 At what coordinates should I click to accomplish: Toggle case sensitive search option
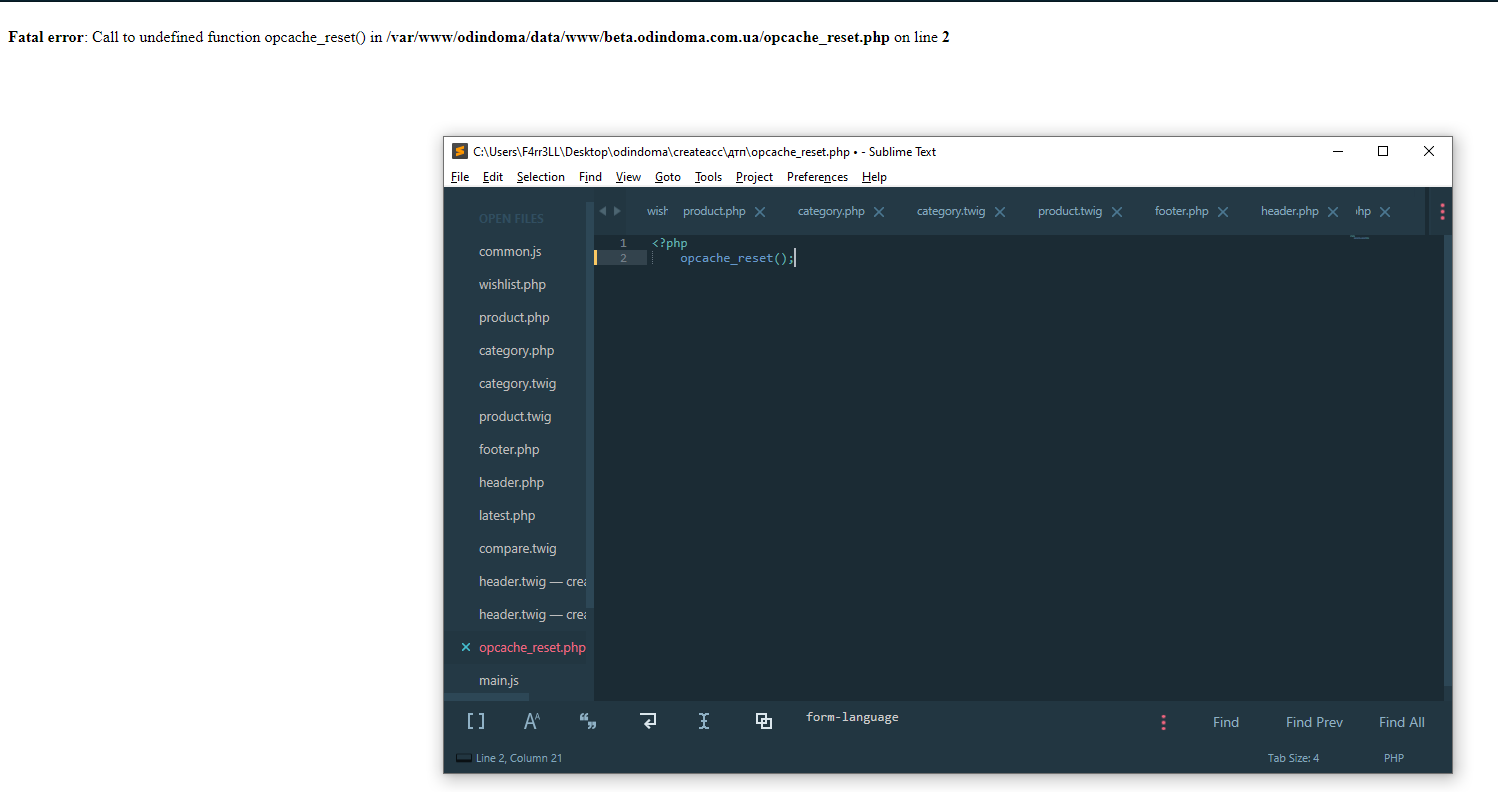(x=531, y=721)
